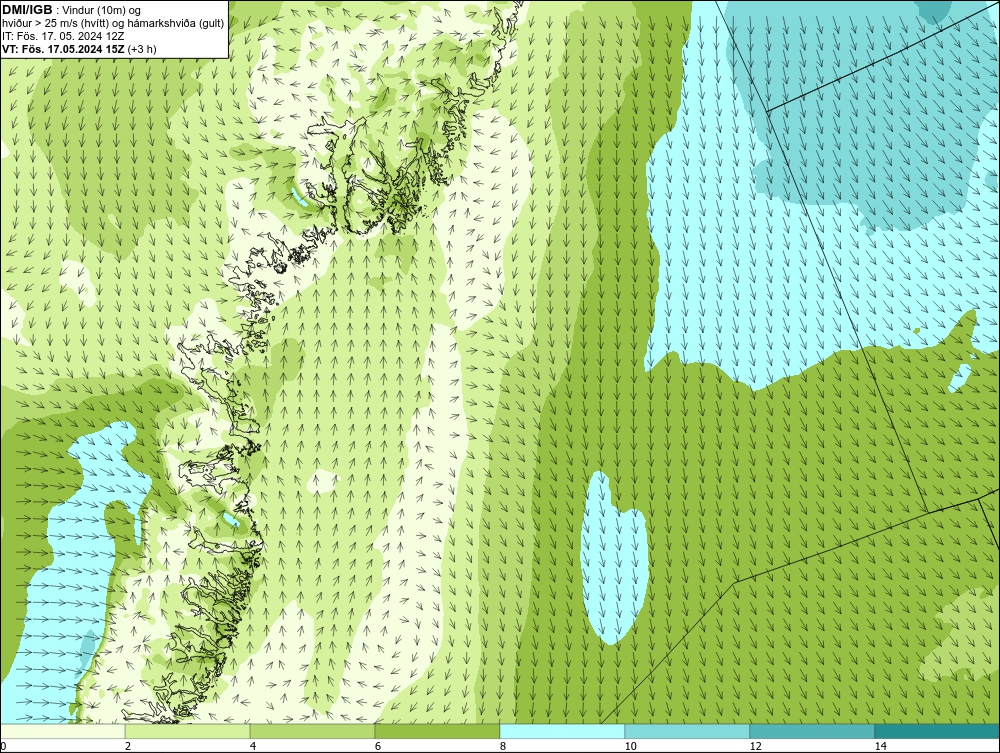
Task: Click the legend label '14'
Action: [x=881, y=746]
